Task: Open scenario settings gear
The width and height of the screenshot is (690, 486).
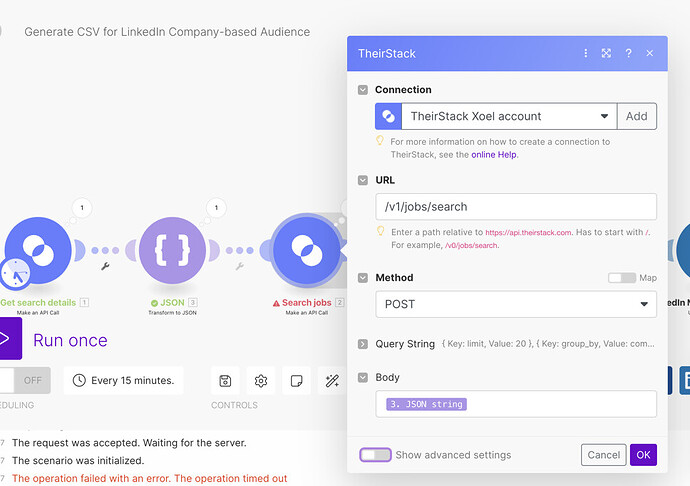Action: (x=261, y=381)
